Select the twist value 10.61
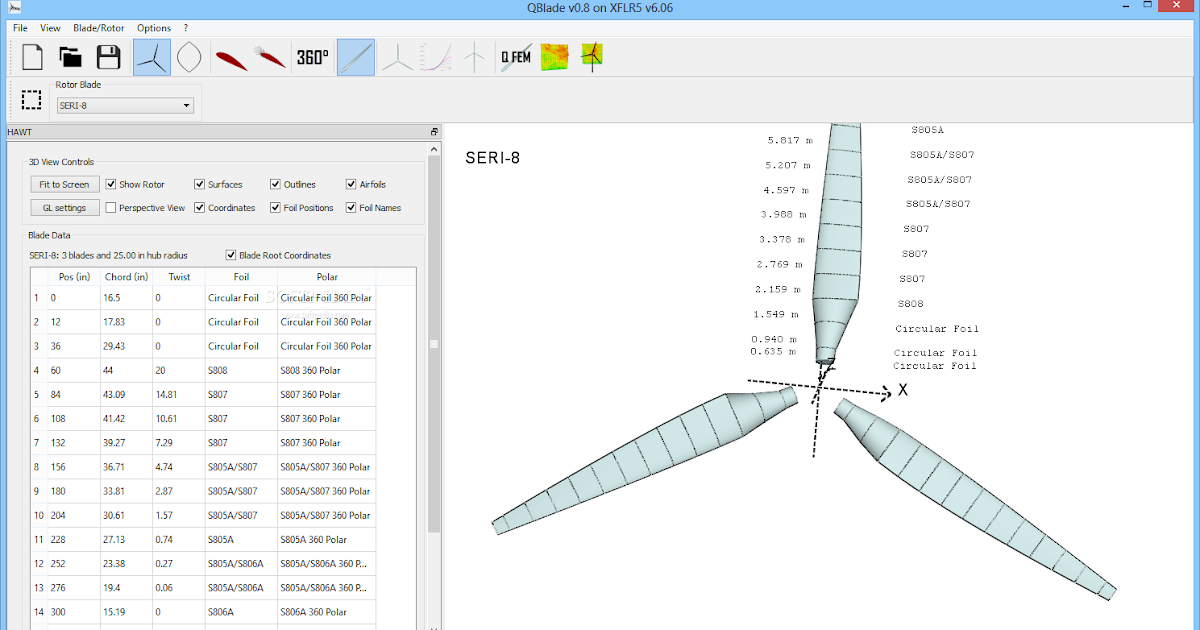 coord(179,418)
